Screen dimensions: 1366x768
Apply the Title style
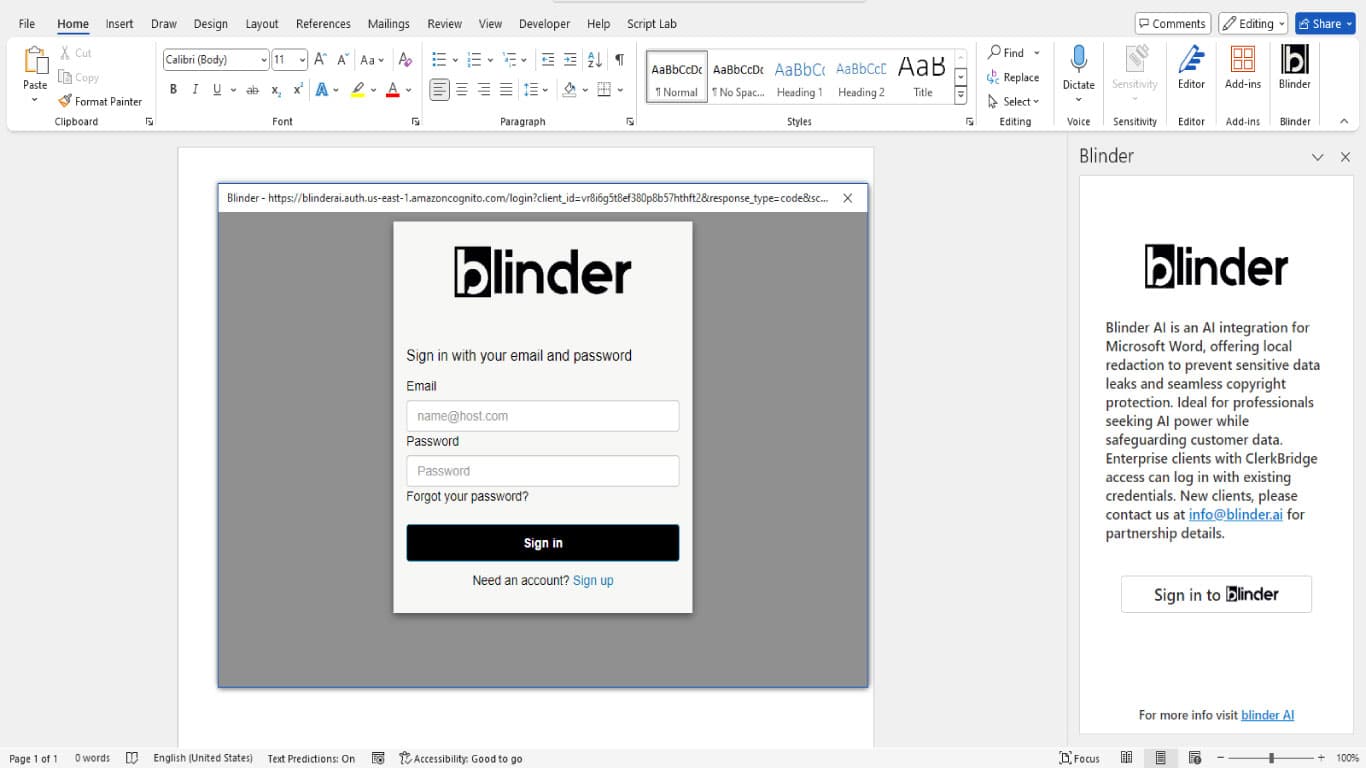[x=922, y=77]
